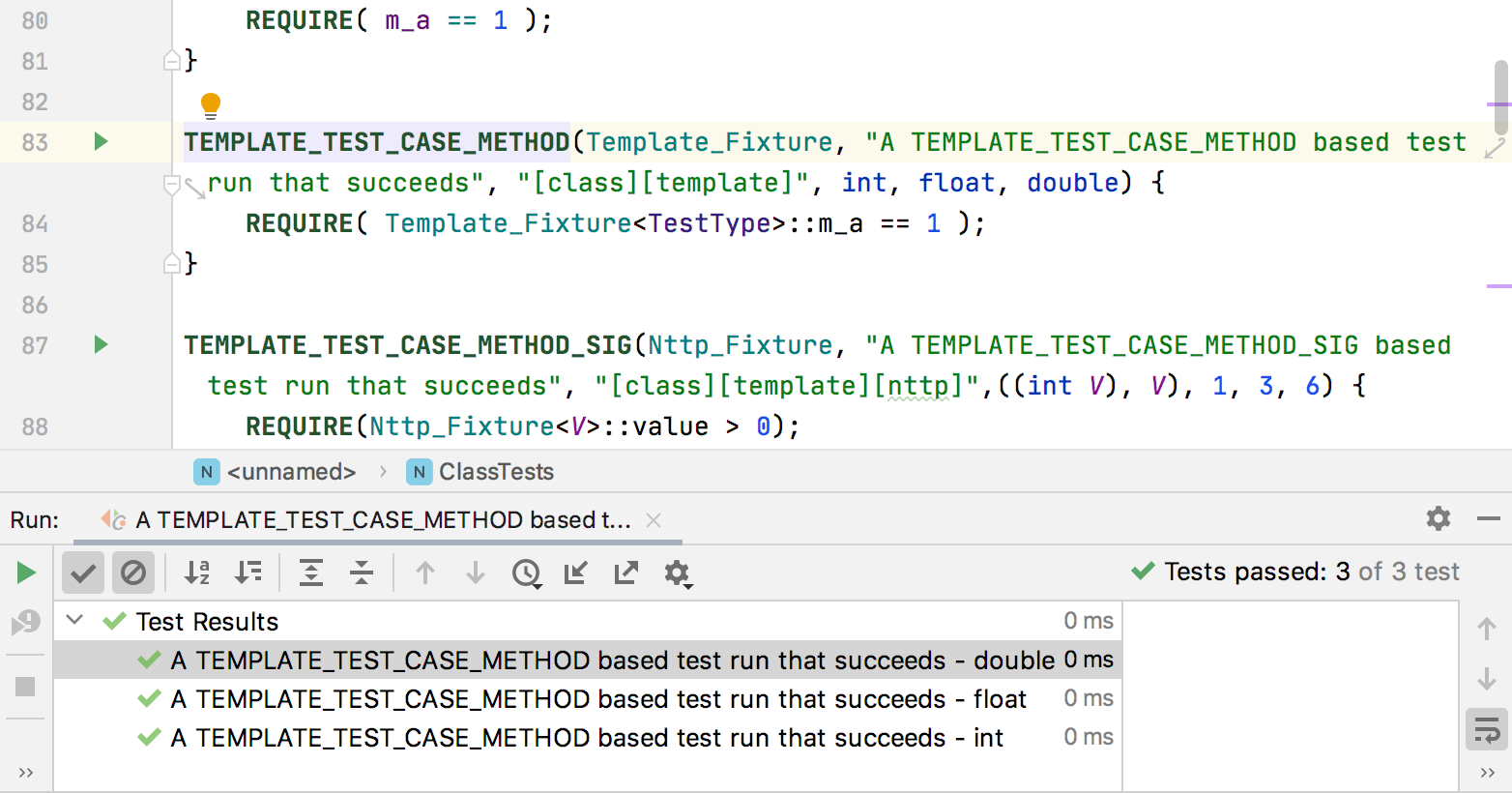This screenshot has width=1512, height=793.
Task: Click the Sort by Duration icon
Action: click(x=248, y=573)
